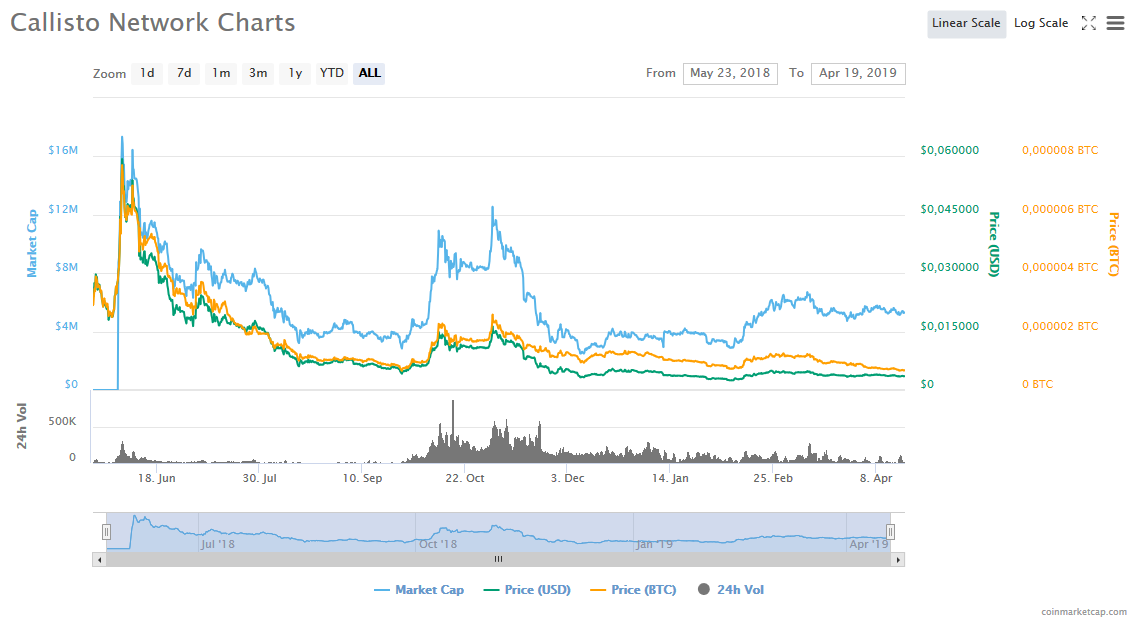Click the 30. Jul x-axis label
Image resolution: width=1137 pixels, height=620 pixels.
pos(260,479)
